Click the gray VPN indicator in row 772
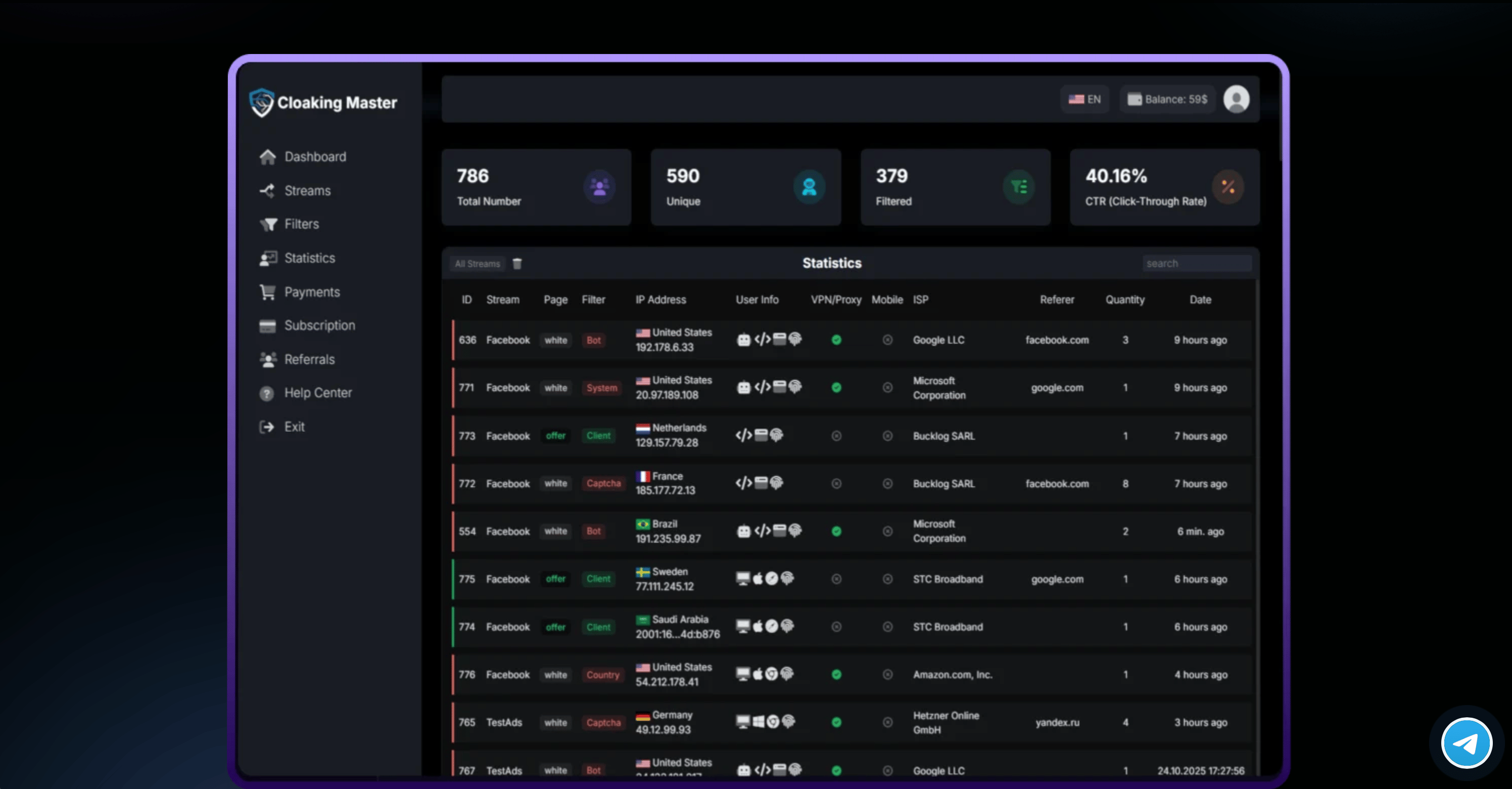 pos(836,483)
